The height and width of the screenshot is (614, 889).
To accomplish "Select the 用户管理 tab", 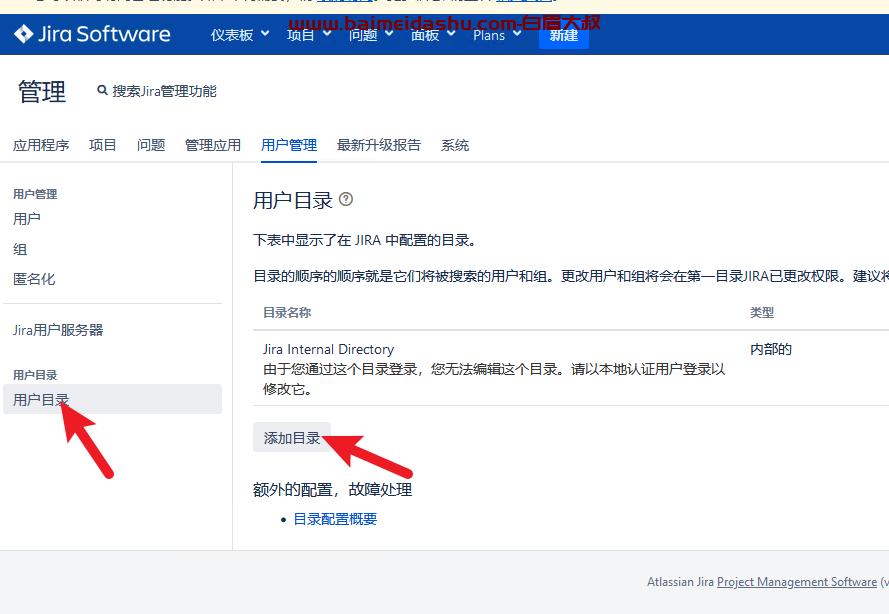I will tap(289, 145).
